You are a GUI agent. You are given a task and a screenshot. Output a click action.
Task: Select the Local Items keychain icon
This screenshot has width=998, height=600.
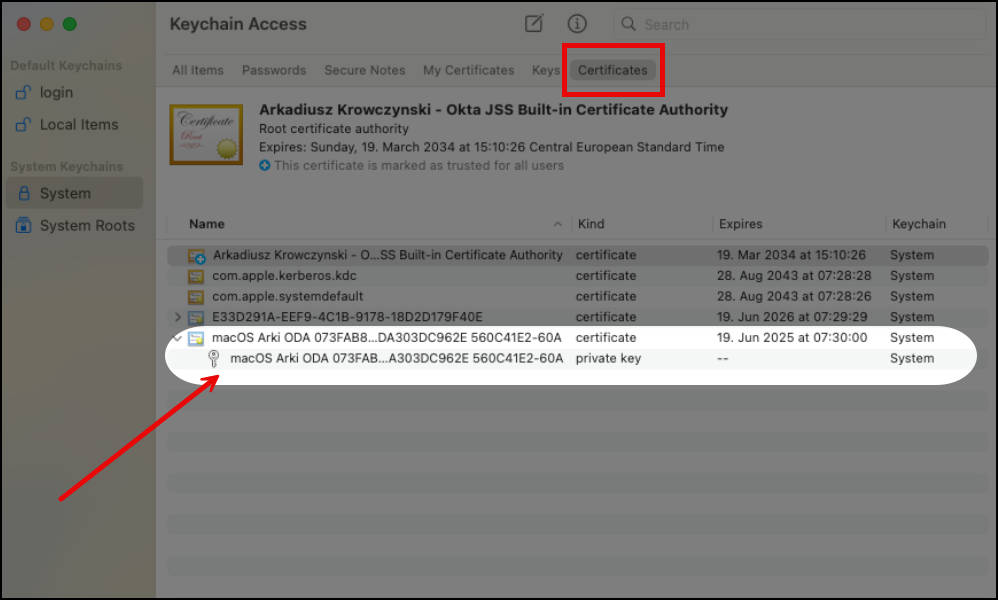tap(23, 124)
